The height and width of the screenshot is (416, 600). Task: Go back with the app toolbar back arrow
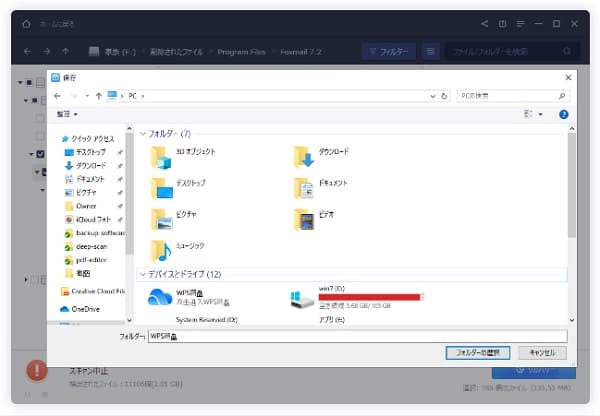27,51
